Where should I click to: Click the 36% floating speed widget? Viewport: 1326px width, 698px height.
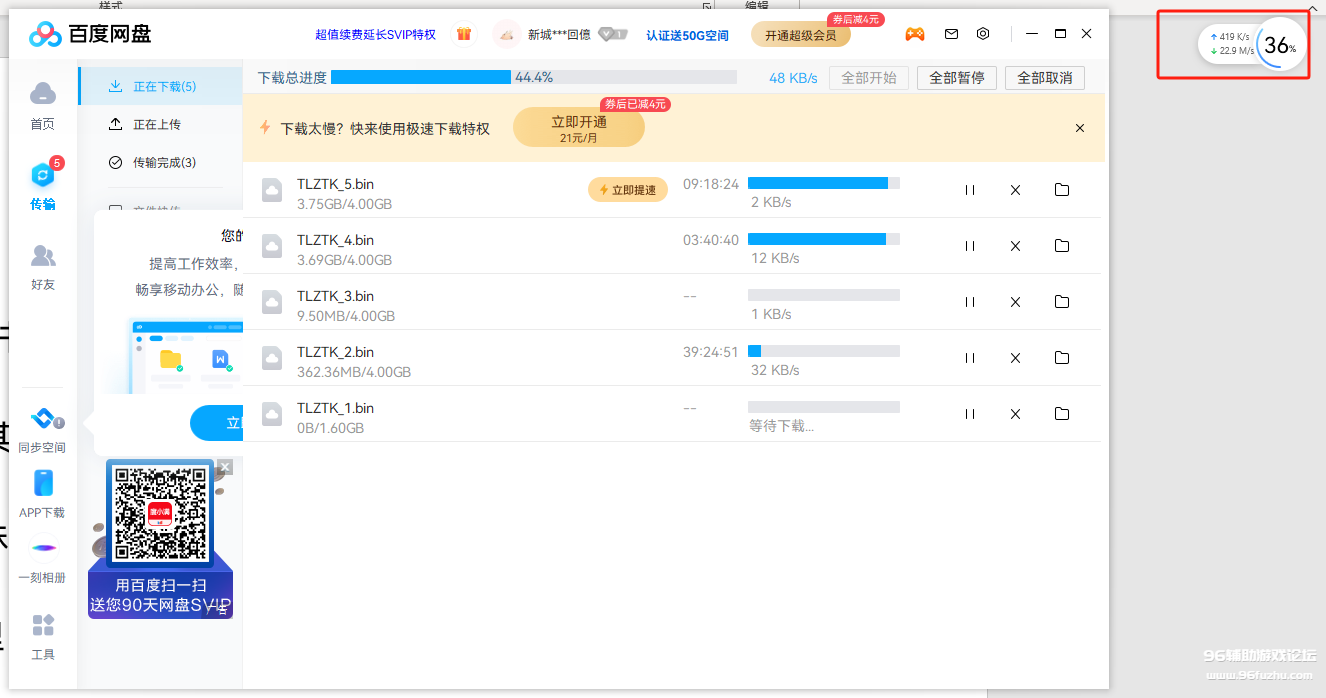coord(1253,45)
